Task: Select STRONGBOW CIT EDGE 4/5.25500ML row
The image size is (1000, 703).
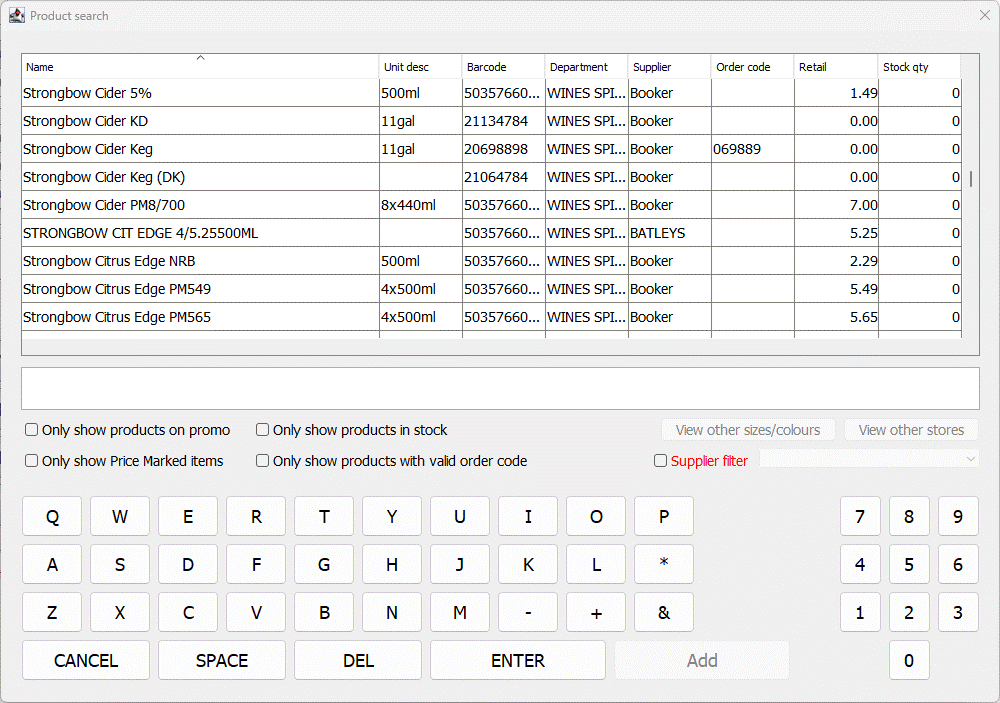Action: tap(491, 233)
